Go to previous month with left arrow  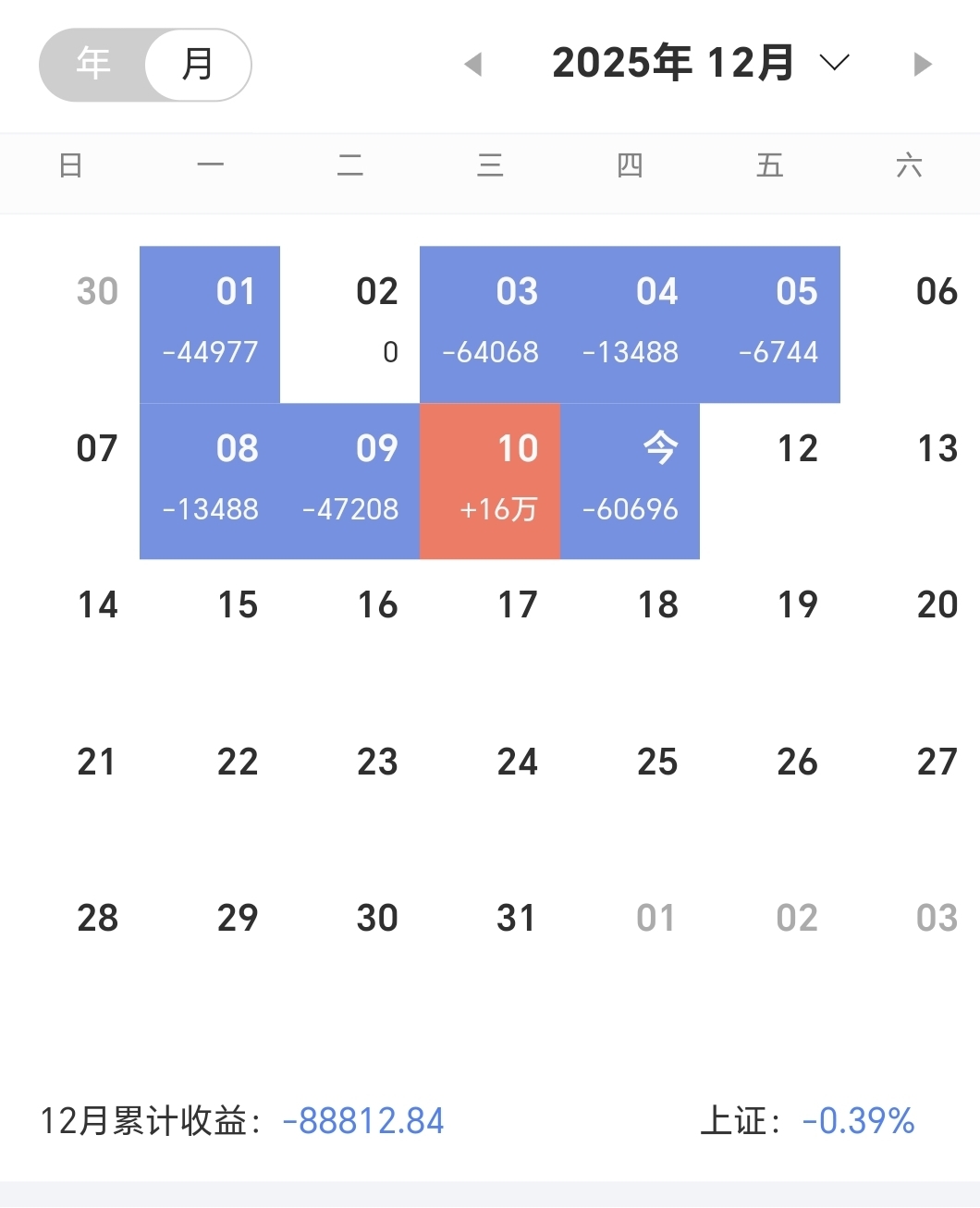473,65
